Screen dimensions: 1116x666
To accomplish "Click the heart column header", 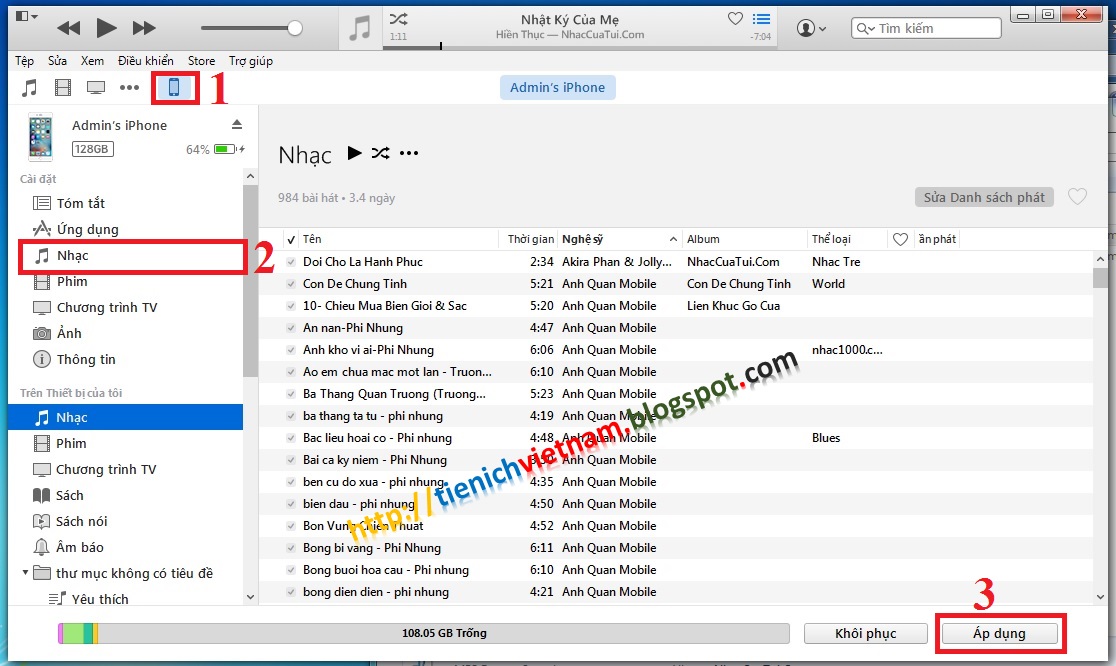I will pos(900,239).
